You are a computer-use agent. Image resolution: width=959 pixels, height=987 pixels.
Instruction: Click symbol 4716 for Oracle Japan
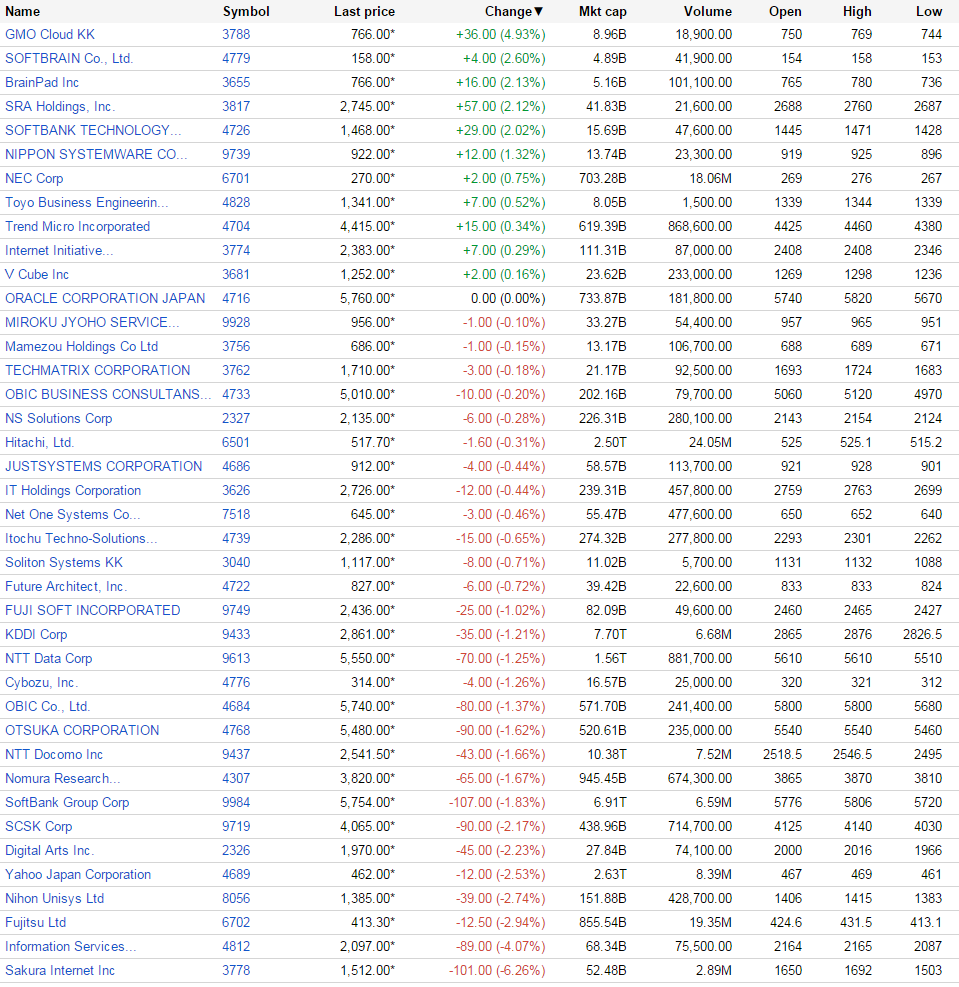236,298
